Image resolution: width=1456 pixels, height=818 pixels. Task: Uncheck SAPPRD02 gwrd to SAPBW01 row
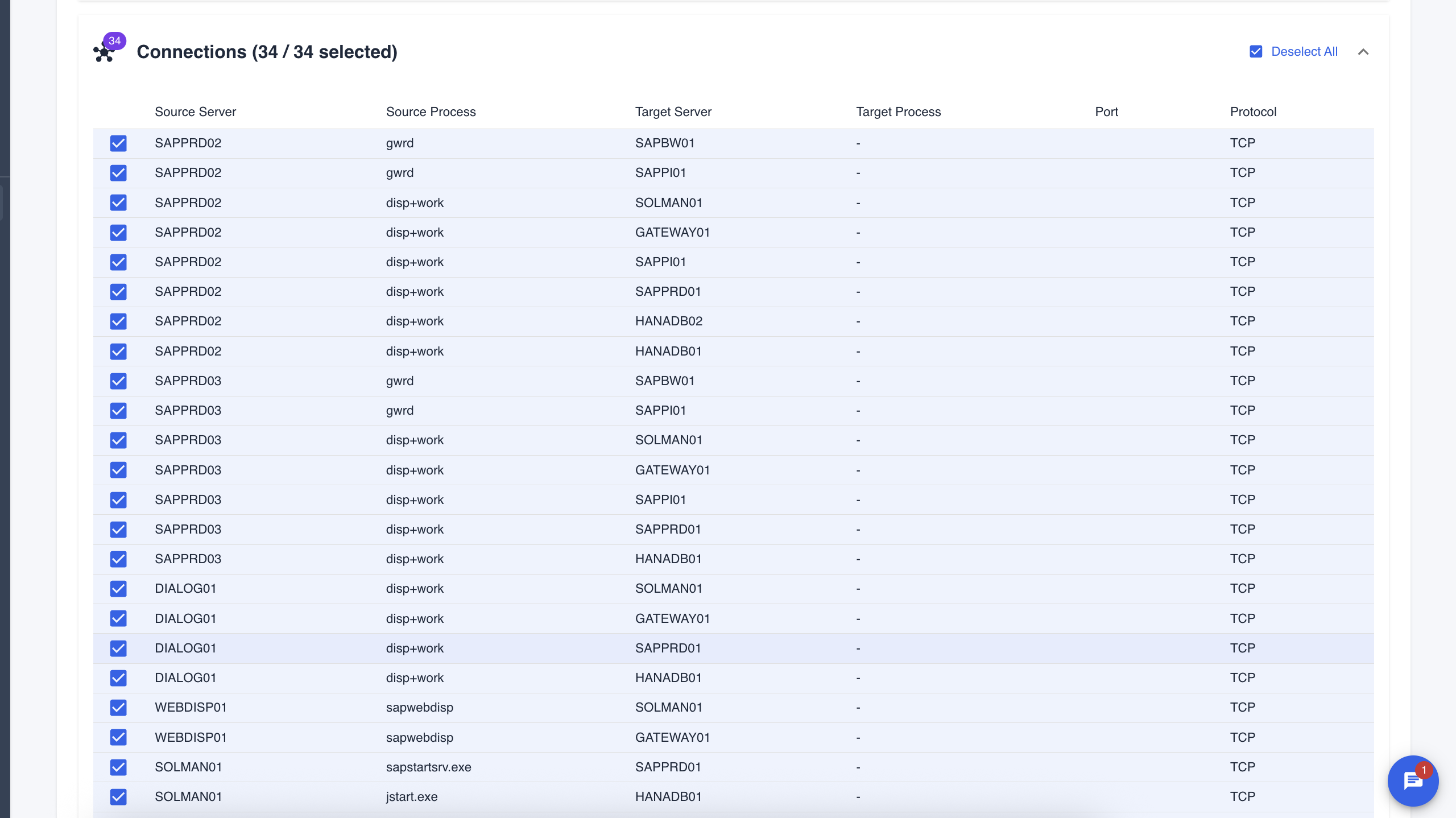coord(118,143)
